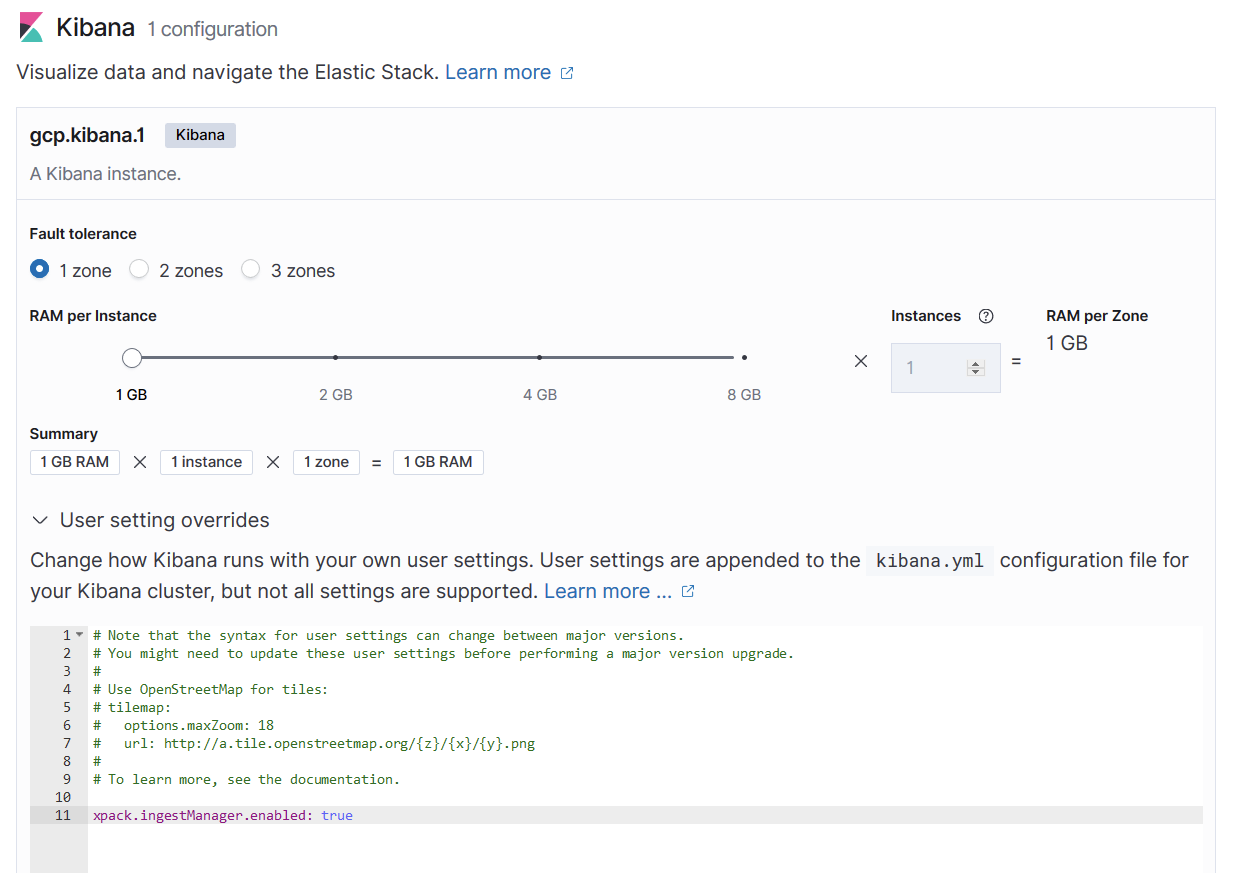
Task: Open the Instances help question-mark icon
Action: click(x=986, y=316)
